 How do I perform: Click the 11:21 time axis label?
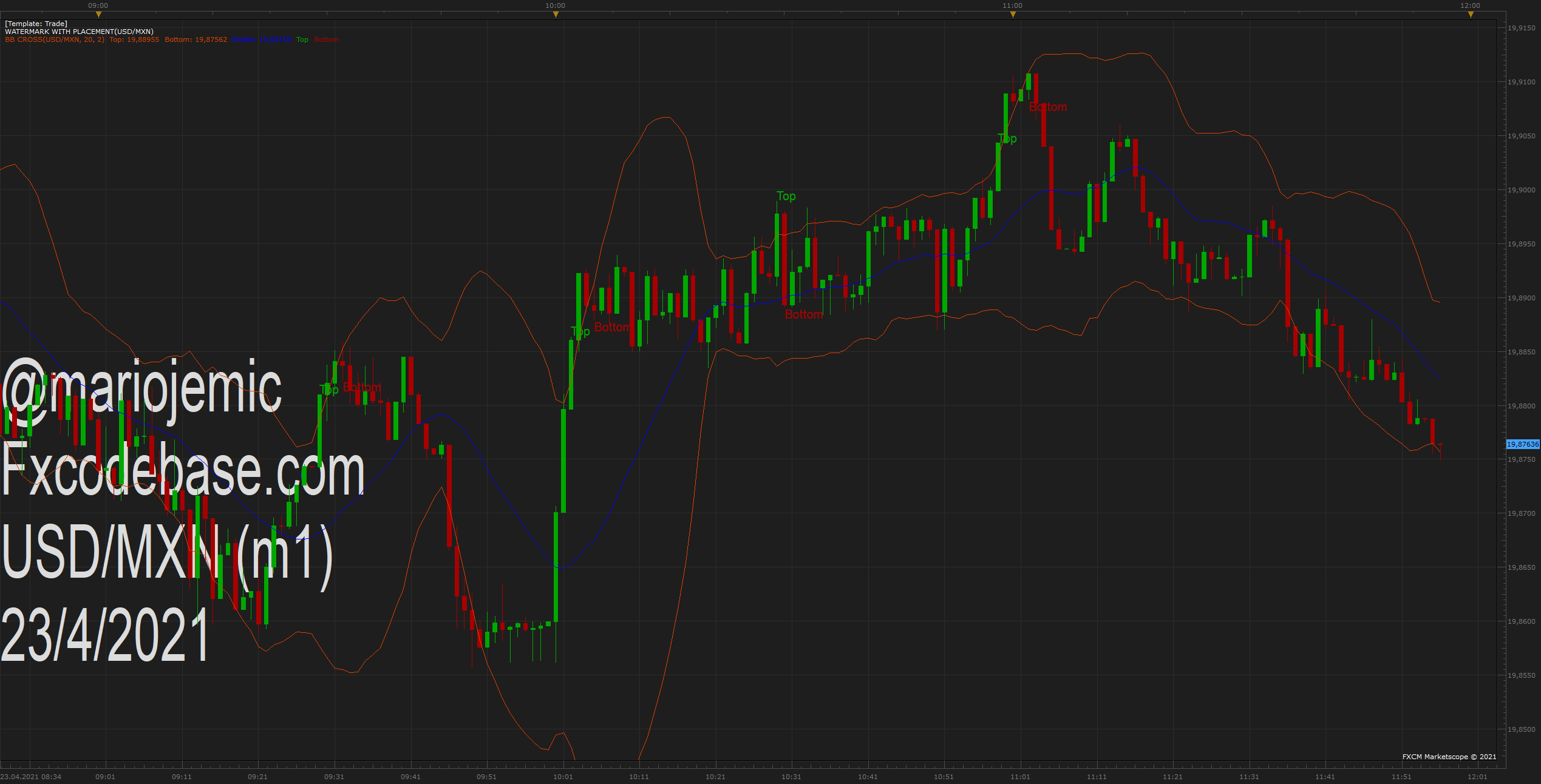point(1172,777)
